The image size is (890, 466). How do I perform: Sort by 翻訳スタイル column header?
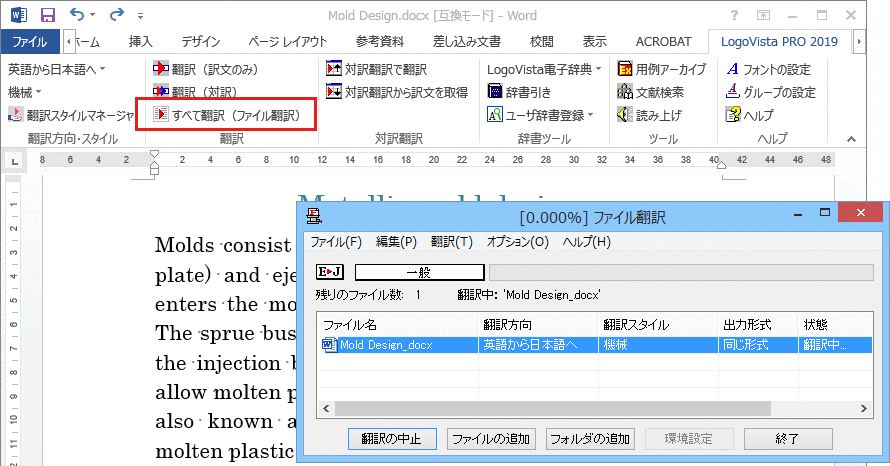[658, 325]
